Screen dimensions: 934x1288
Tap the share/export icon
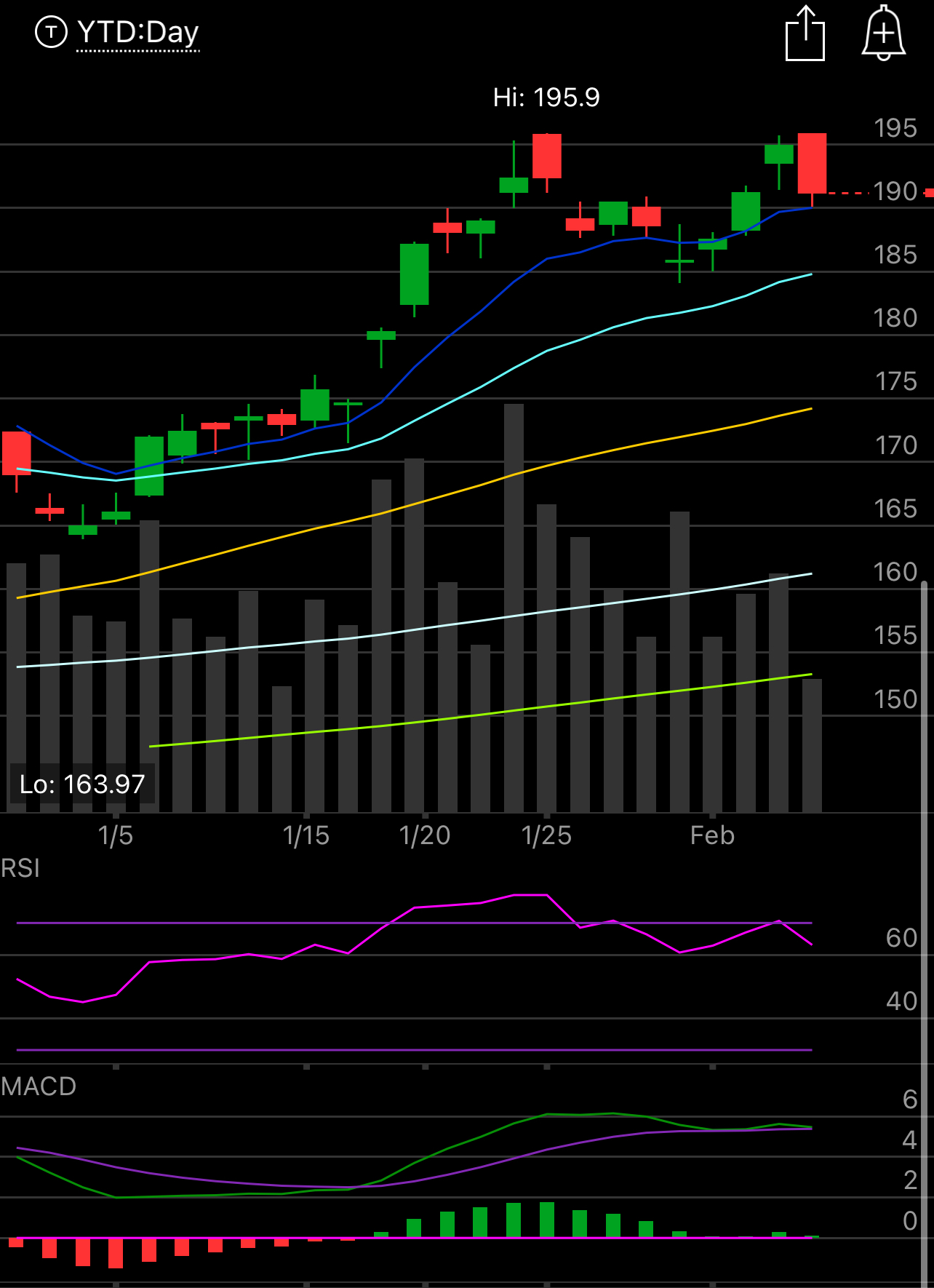pos(805,33)
